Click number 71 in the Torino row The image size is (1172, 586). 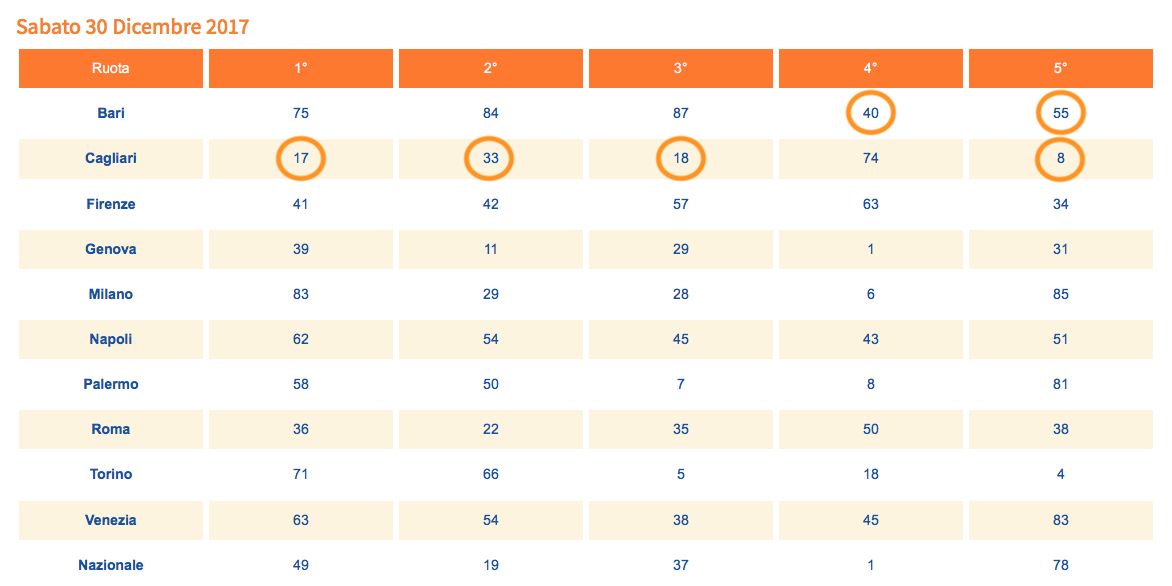point(301,474)
